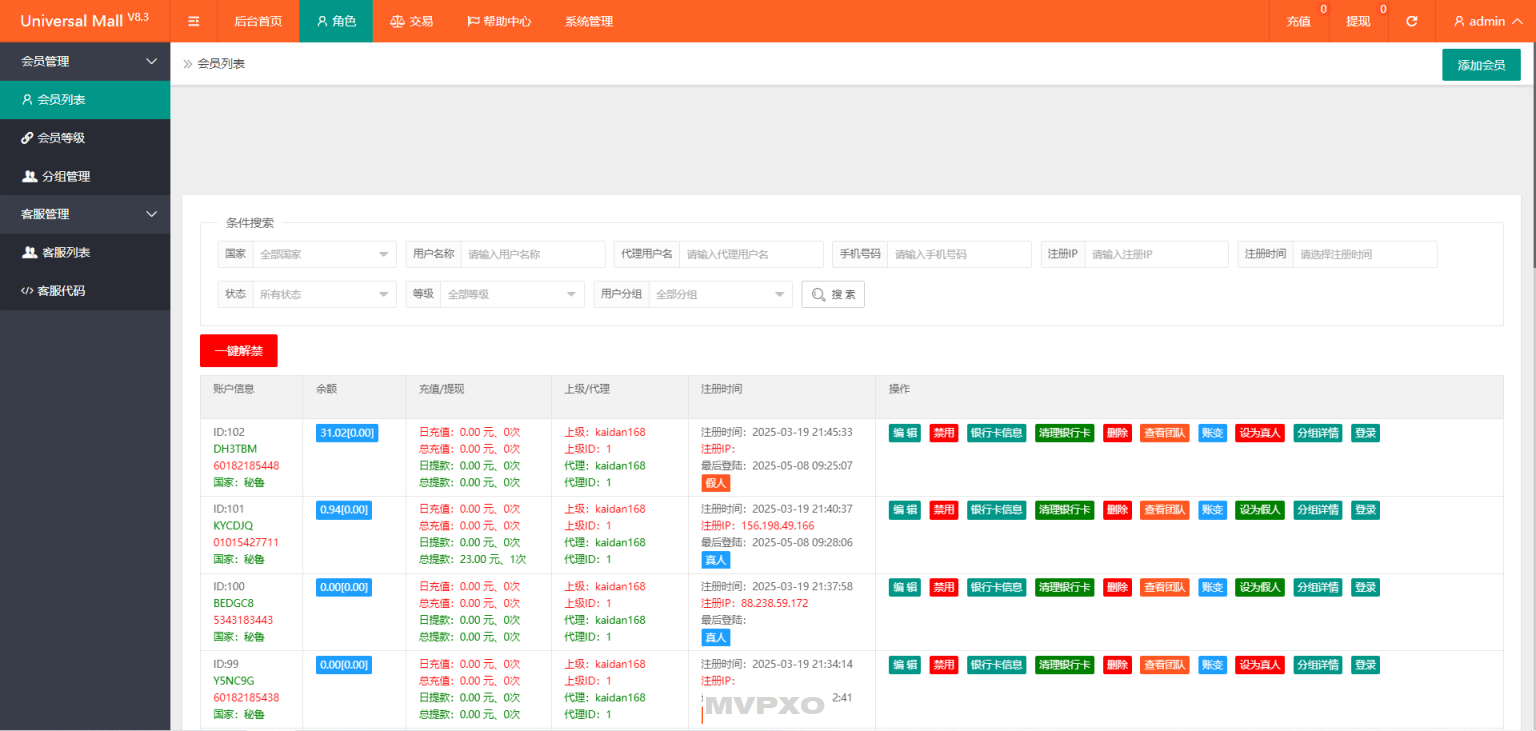Click the refresh icon in top bar
Image resolution: width=1536 pixels, height=731 pixels.
click(1412, 21)
